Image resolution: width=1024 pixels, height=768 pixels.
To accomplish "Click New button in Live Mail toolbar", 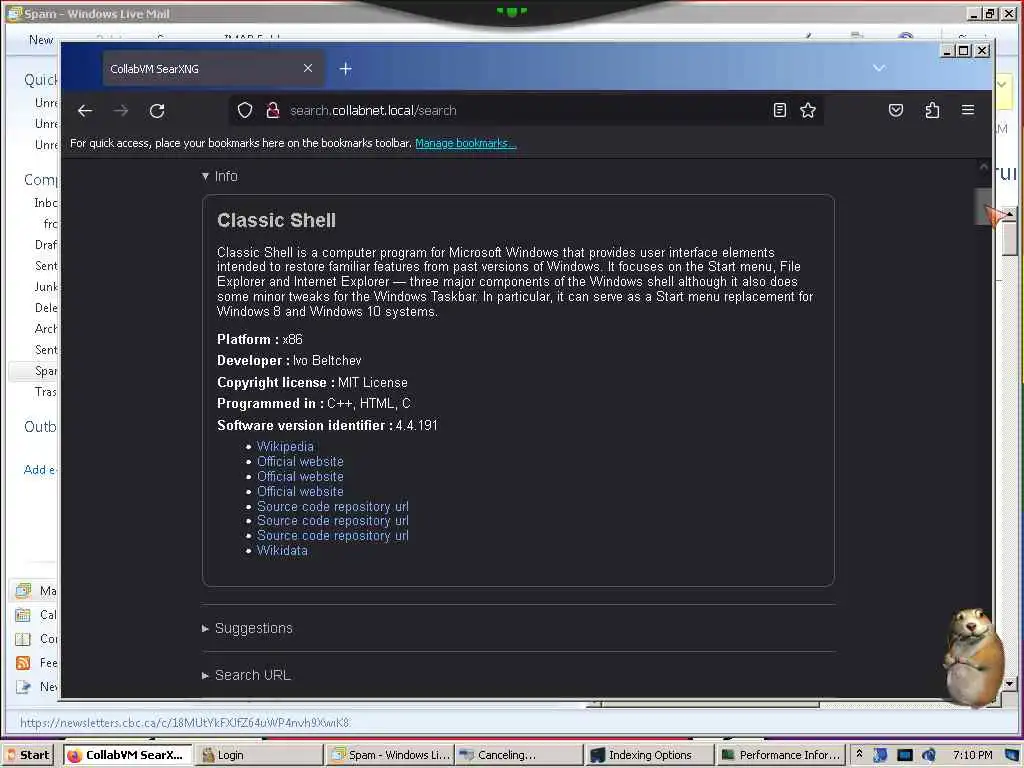I will point(40,40).
